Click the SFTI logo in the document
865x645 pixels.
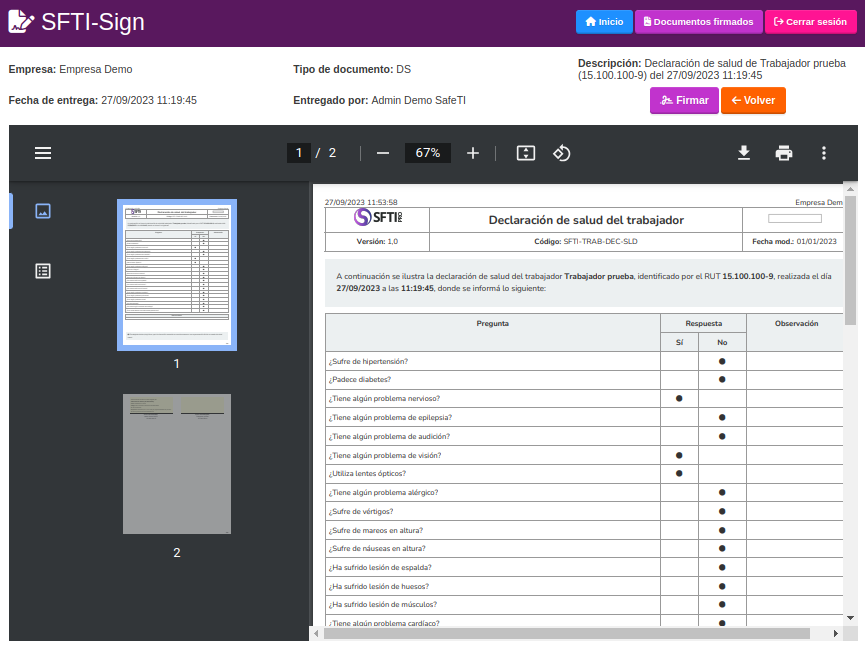pos(378,217)
